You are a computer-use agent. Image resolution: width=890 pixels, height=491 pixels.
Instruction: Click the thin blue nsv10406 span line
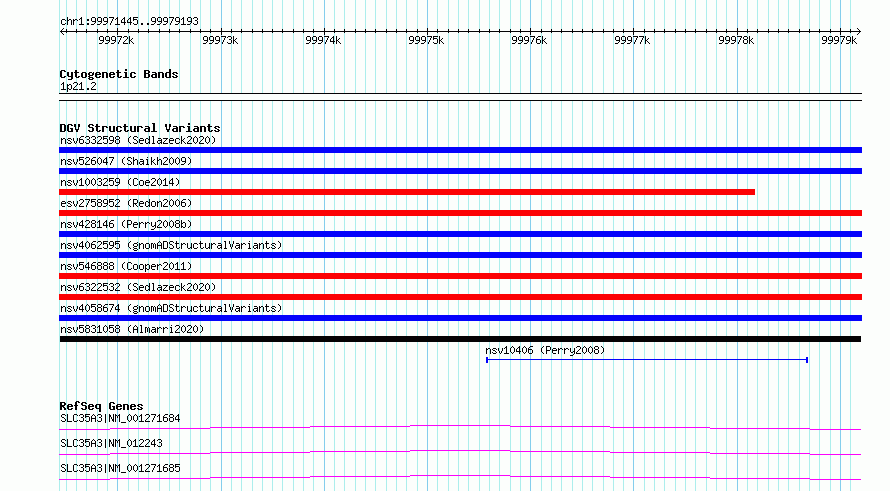(647, 360)
